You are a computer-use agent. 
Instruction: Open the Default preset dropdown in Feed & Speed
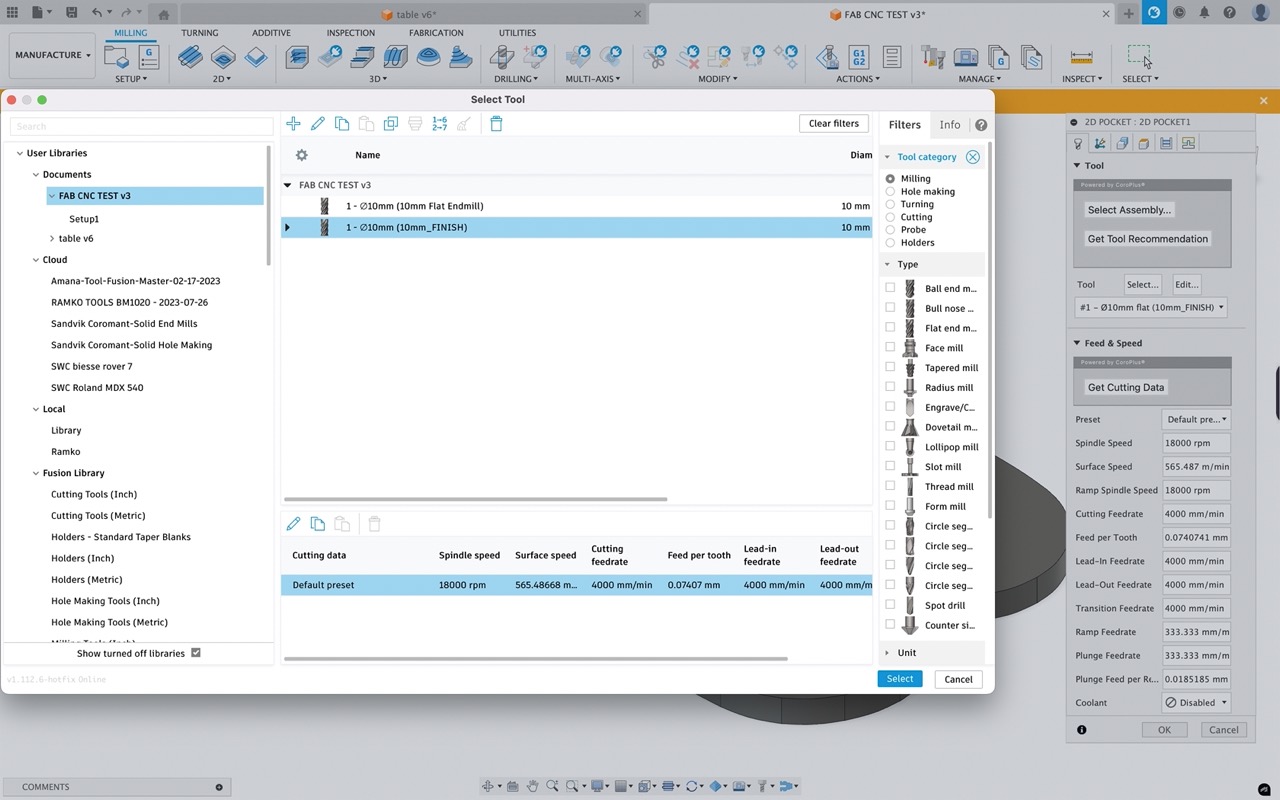(1196, 420)
